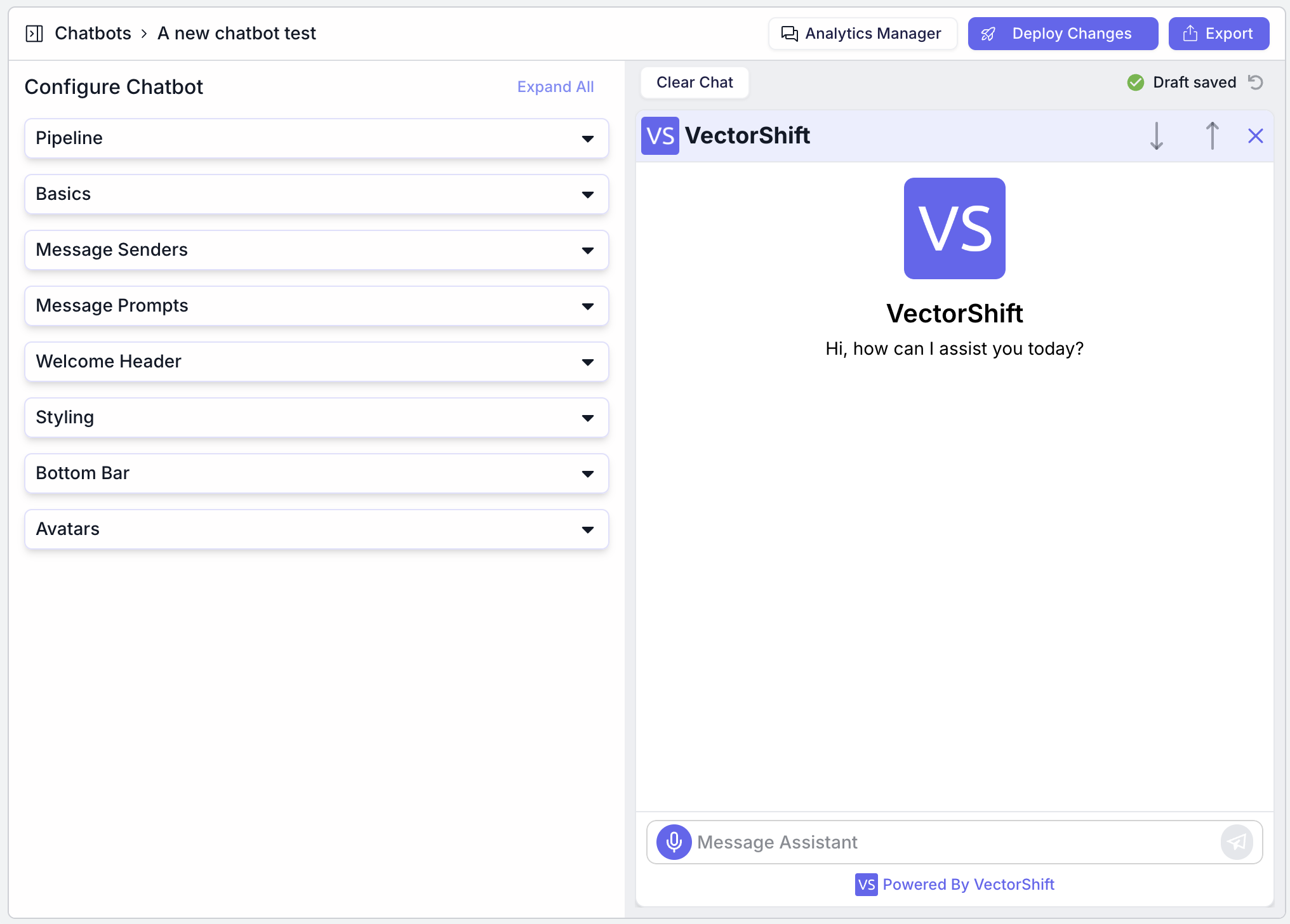This screenshot has width=1290, height=924.
Task: Click the downward scroll arrow in chat header
Action: 1157,136
